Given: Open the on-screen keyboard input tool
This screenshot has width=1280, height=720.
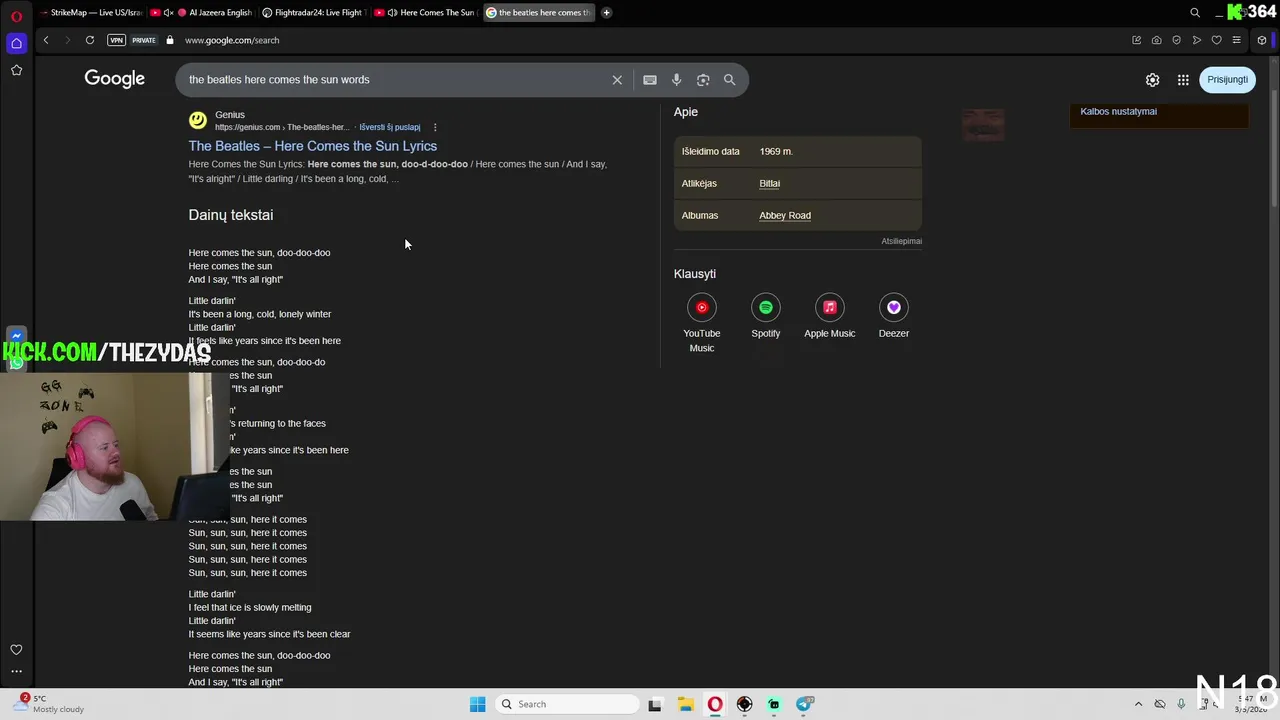Looking at the screenshot, I should tap(650, 80).
